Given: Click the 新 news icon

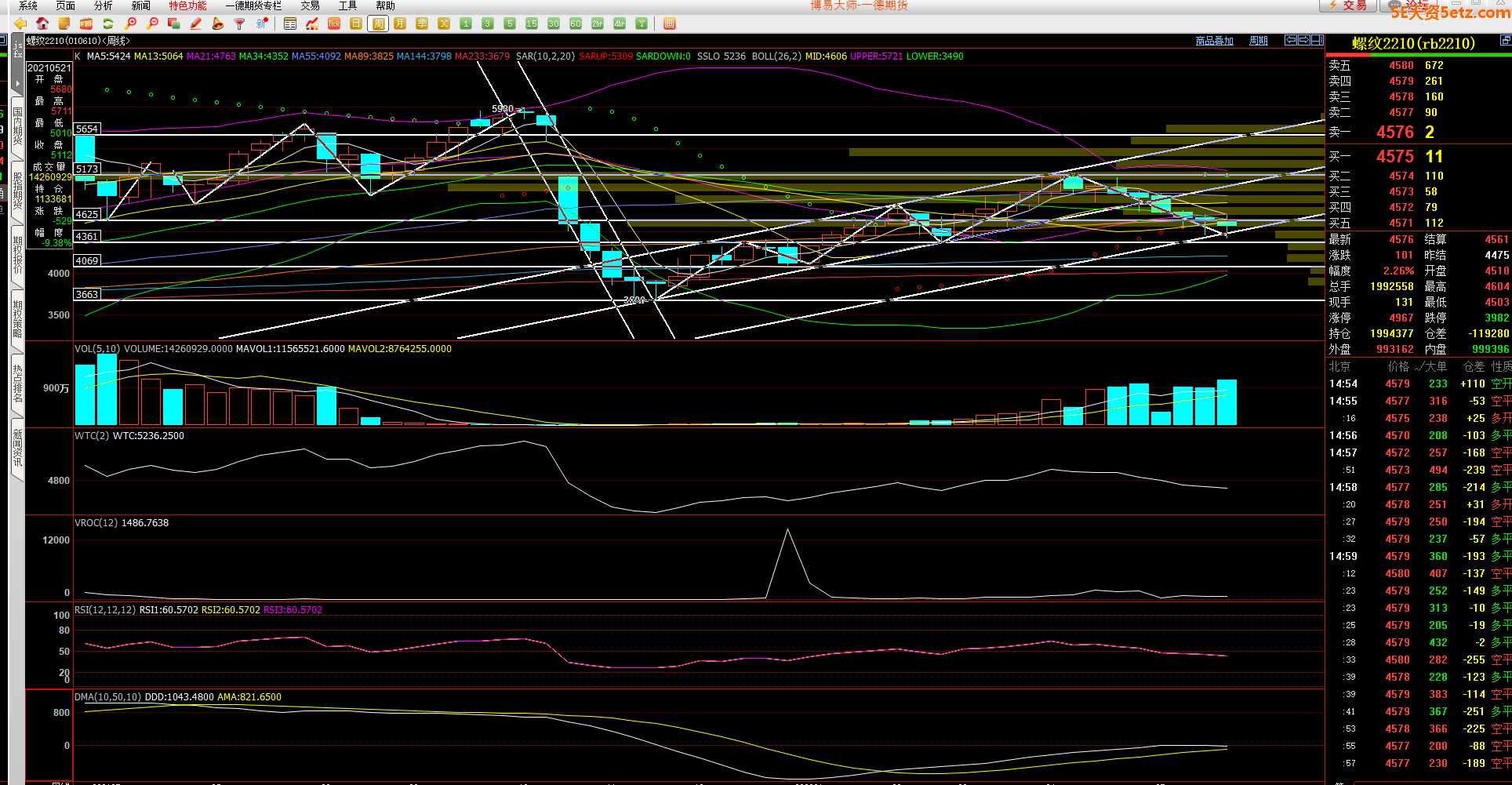Looking at the screenshot, I should click(x=262, y=24).
